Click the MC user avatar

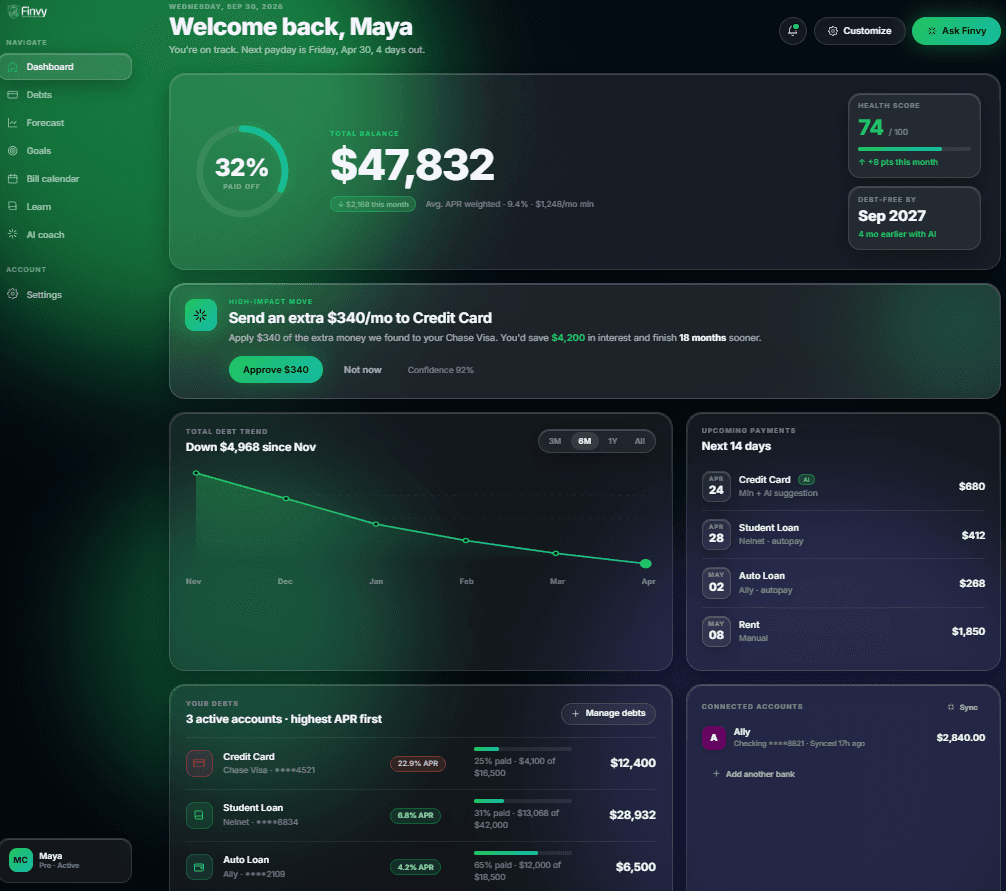pyautogui.click(x=21, y=860)
